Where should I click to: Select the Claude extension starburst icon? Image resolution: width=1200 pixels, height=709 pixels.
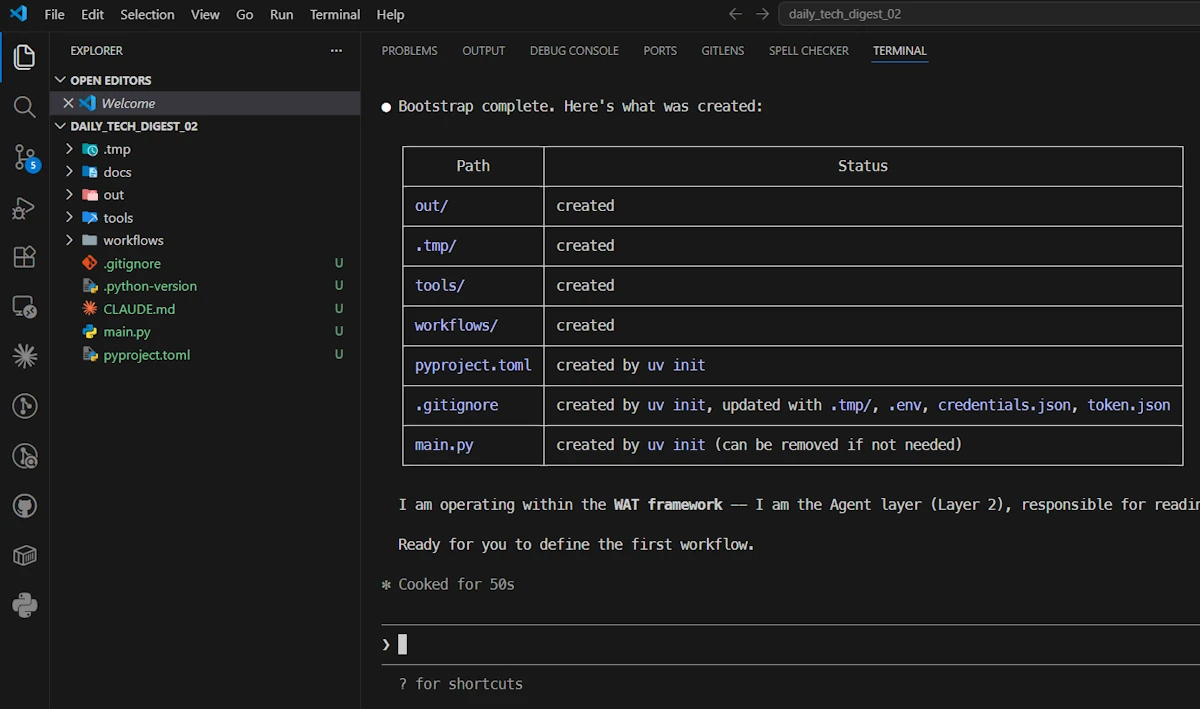point(25,355)
